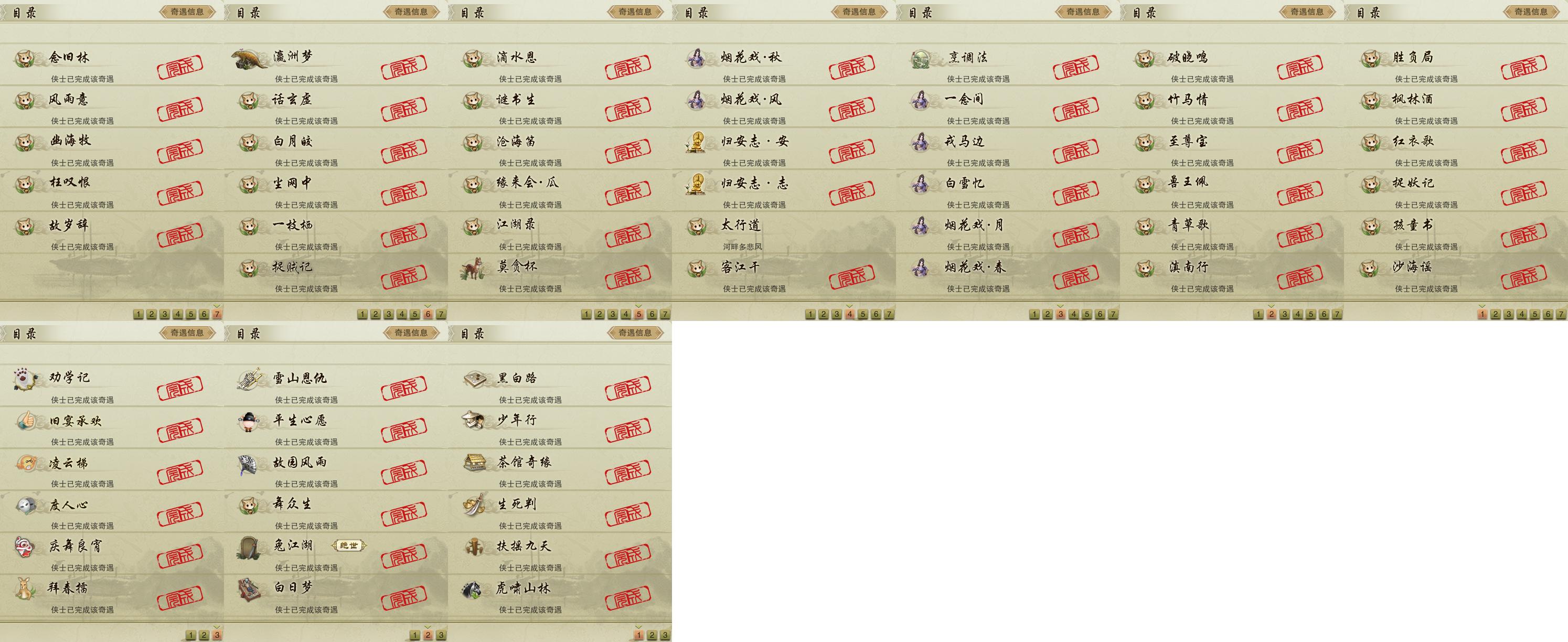Click the kangaroo icon beside 拜春擂
1568x642 pixels.
pos(25,588)
